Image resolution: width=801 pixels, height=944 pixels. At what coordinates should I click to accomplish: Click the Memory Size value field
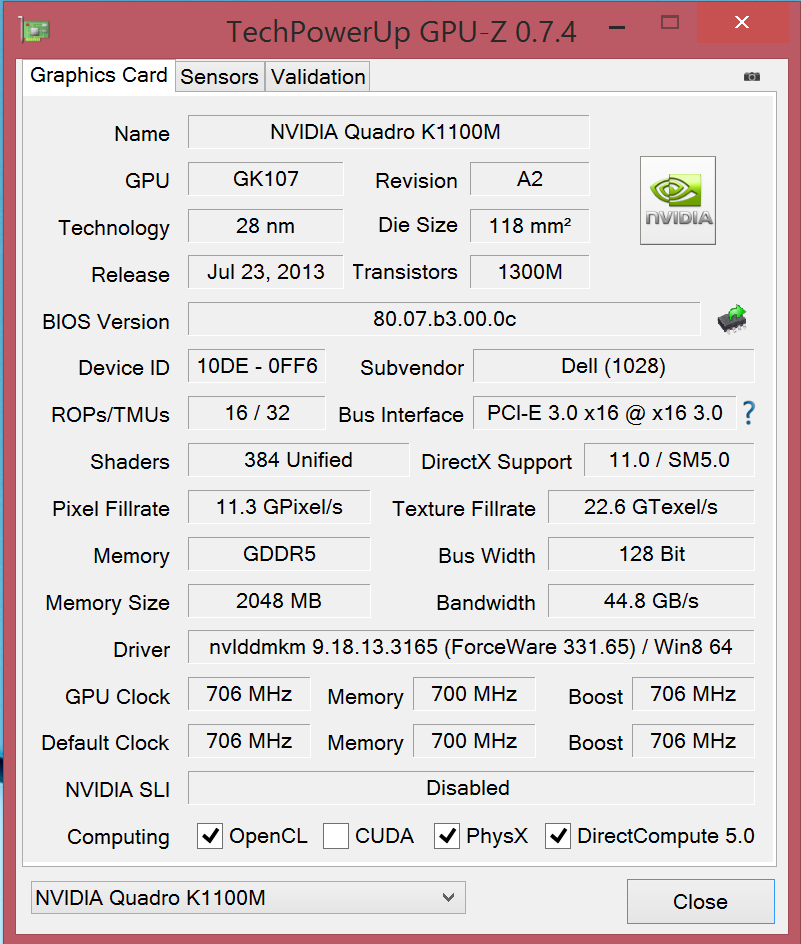(x=279, y=601)
